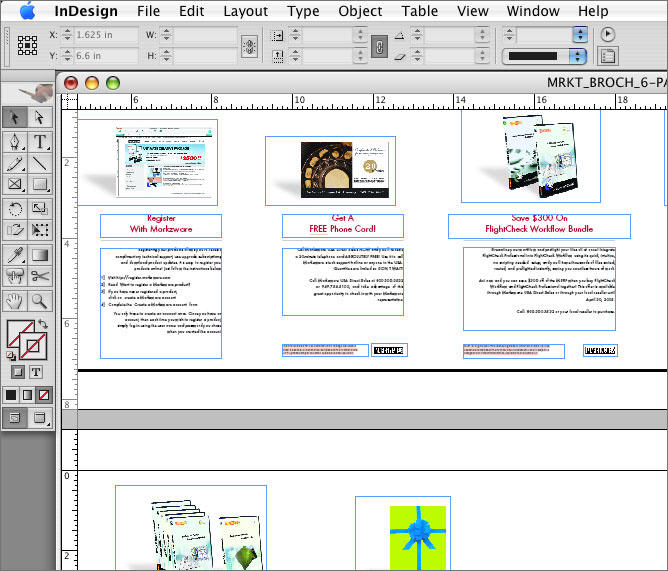Select the Free Transform tool
This screenshot has width=668, height=571.
[x=40, y=230]
